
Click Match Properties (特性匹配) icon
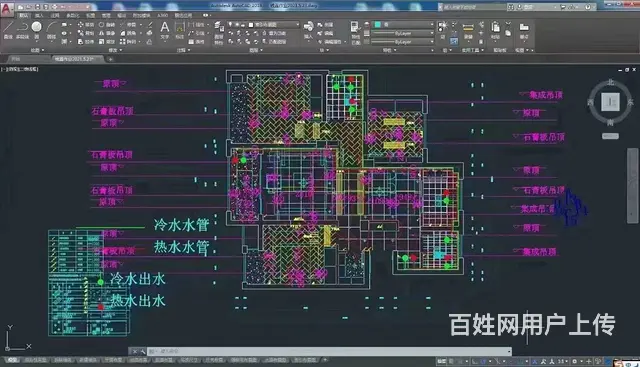356,33
